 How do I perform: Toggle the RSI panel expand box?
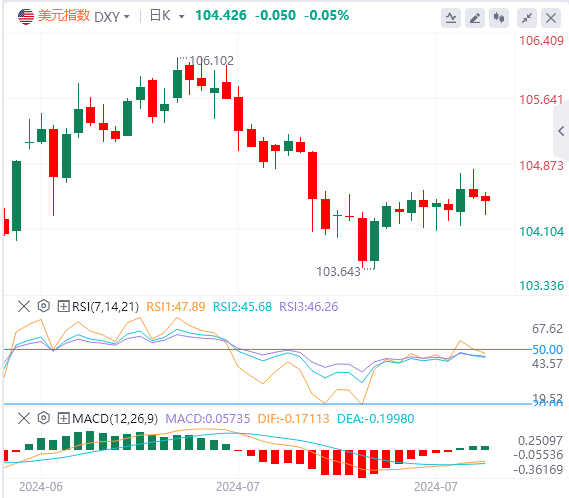[63, 307]
